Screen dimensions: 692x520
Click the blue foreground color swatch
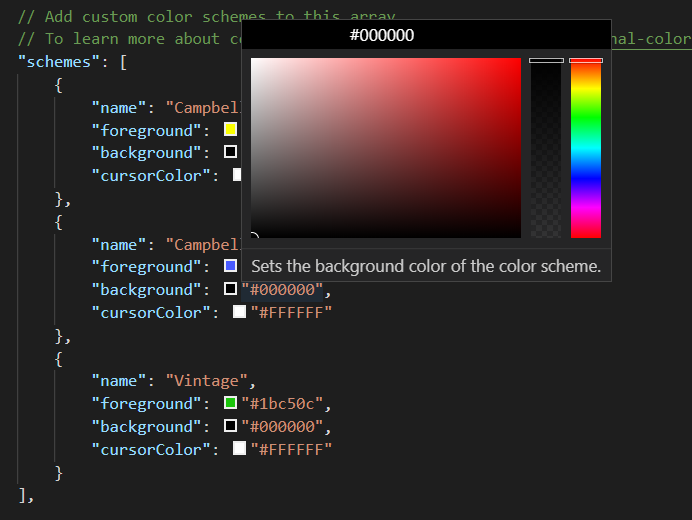[230, 266]
